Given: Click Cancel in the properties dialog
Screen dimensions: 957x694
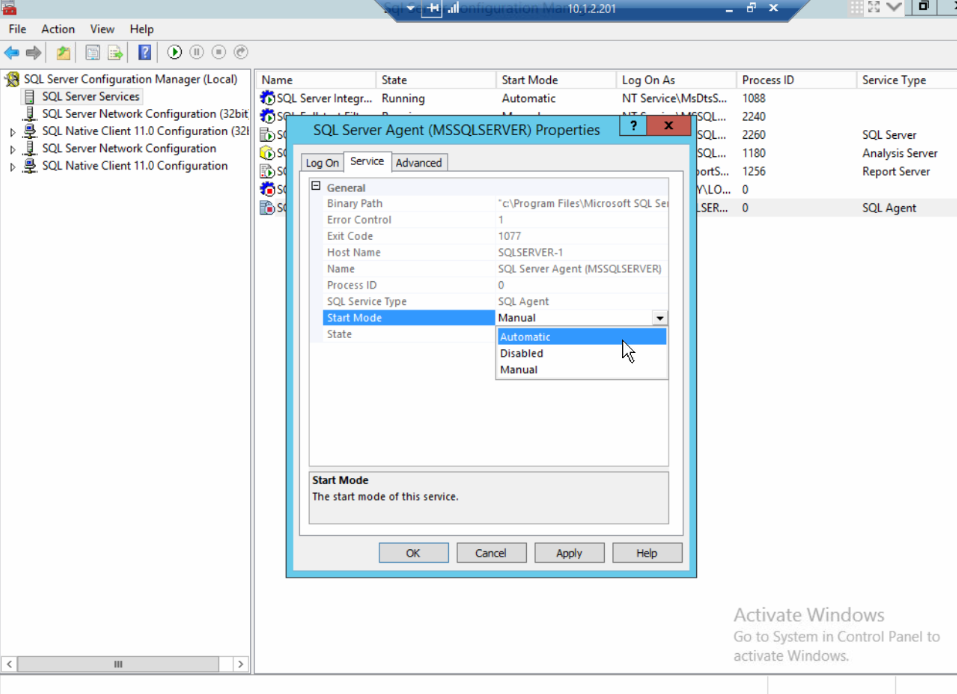Looking at the screenshot, I should pos(491,553).
